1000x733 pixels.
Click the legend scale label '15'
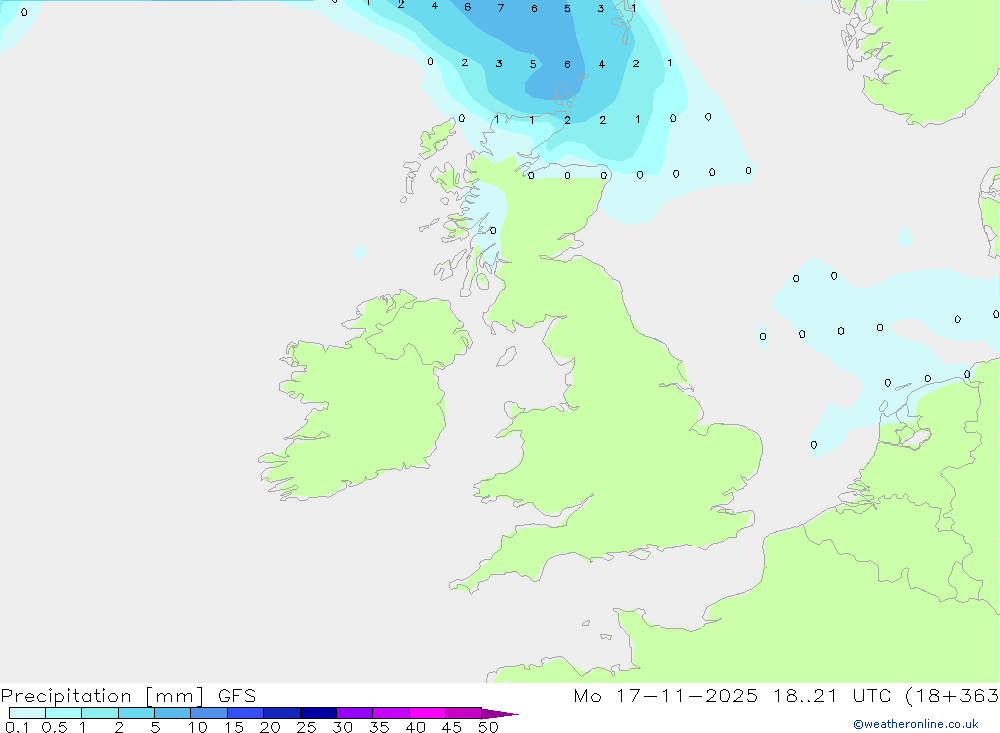pyautogui.click(x=233, y=727)
